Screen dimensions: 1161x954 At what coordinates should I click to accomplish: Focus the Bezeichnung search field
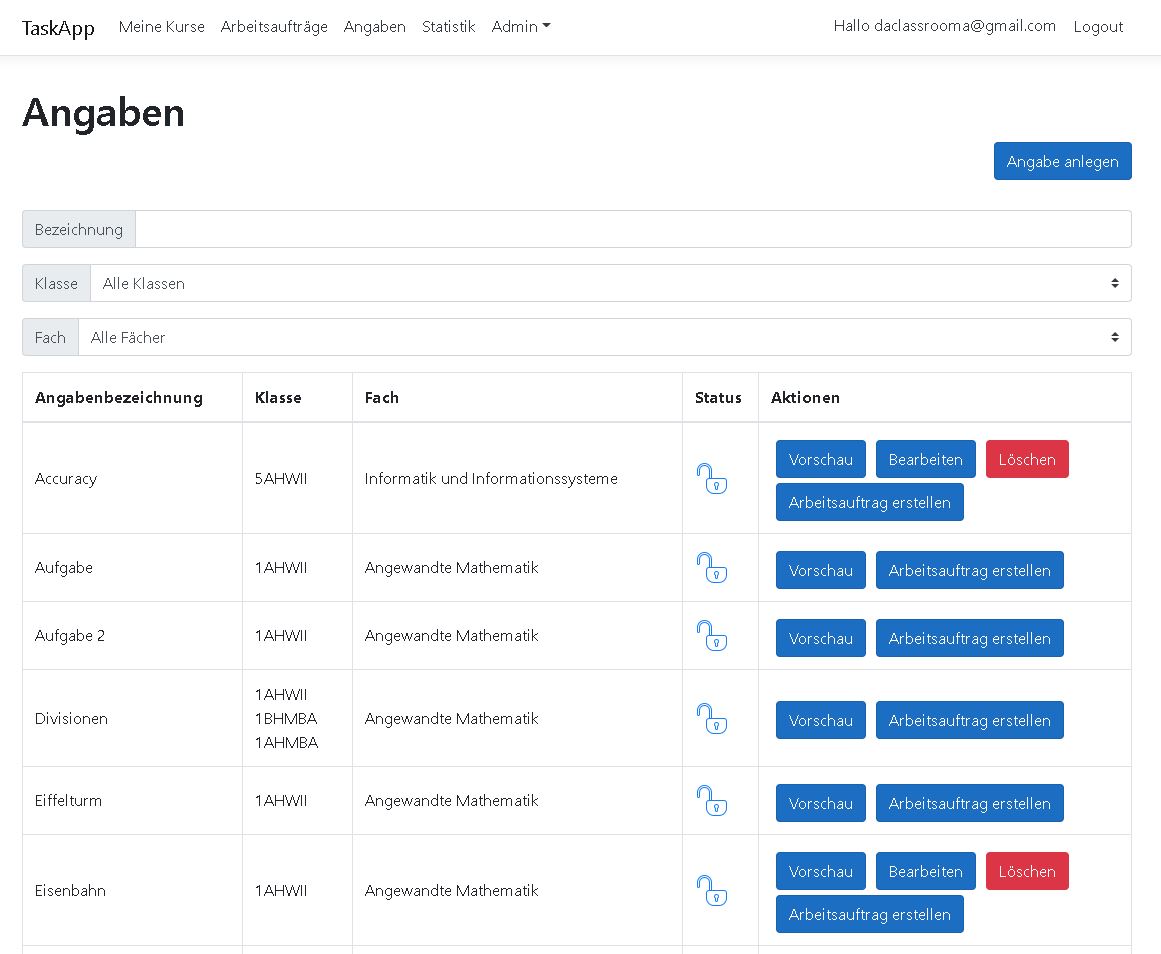click(633, 229)
